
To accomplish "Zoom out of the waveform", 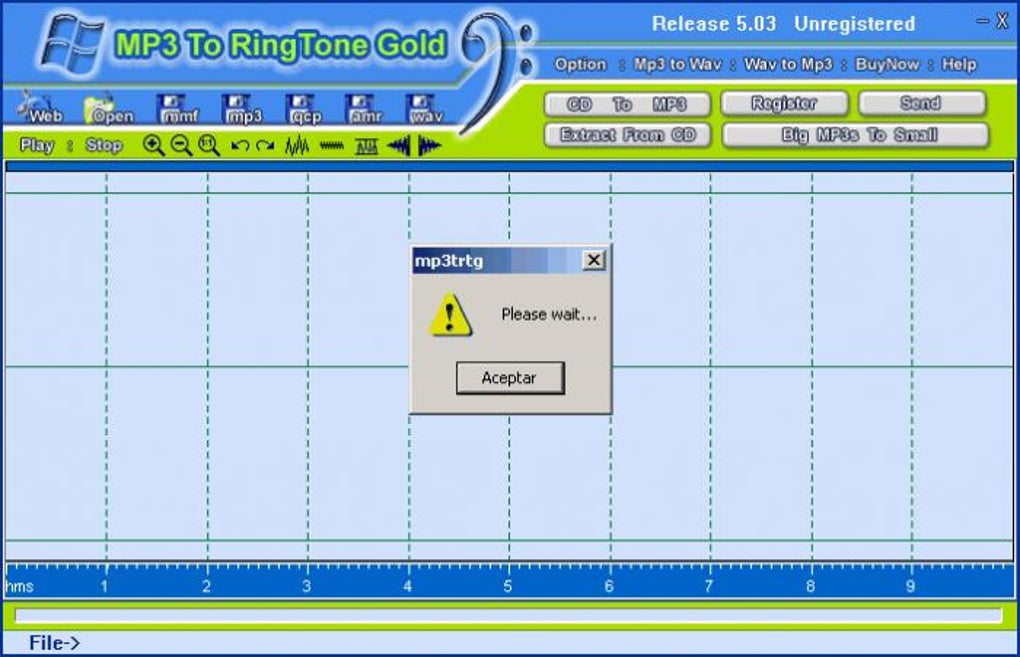I will click(x=181, y=145).
